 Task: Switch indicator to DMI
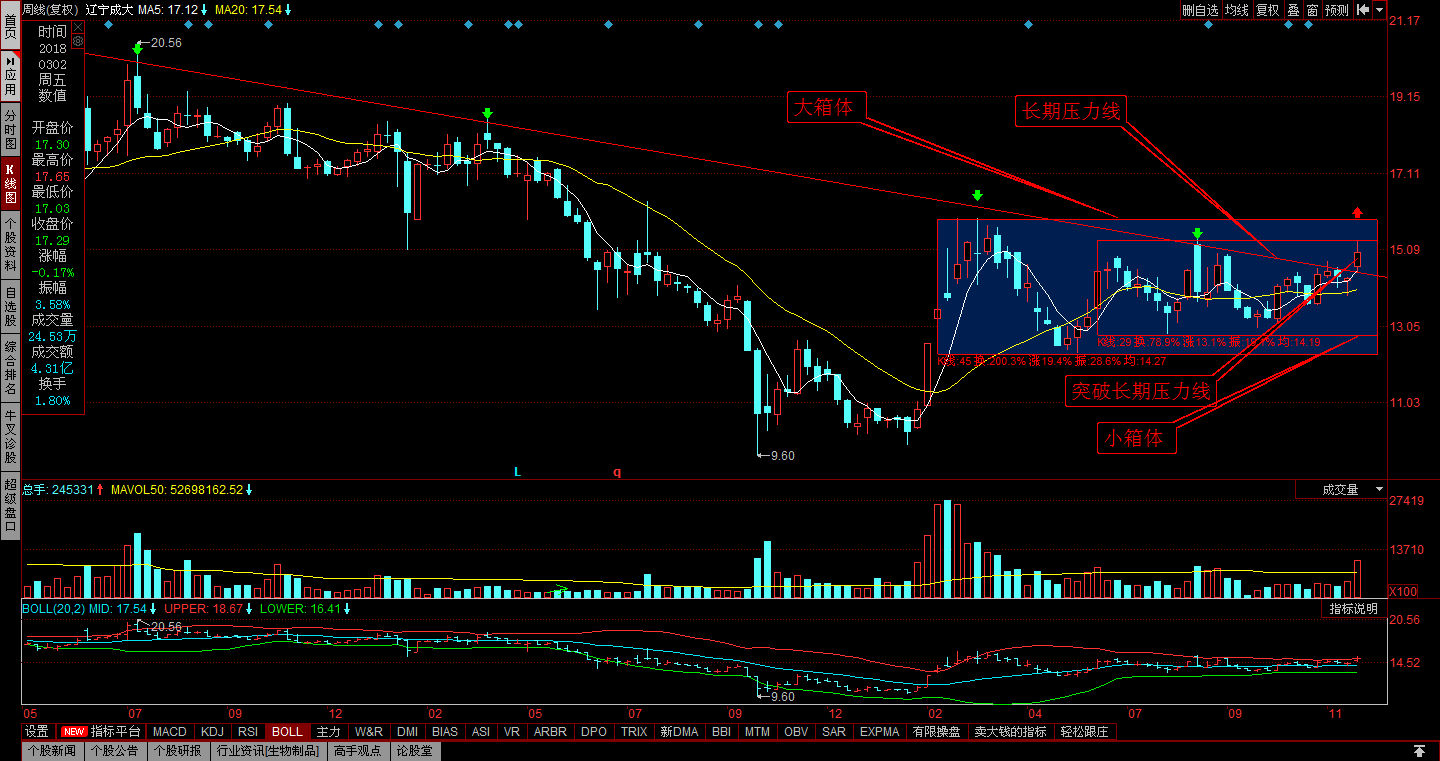pyautogui.click(x=407, y=732)
